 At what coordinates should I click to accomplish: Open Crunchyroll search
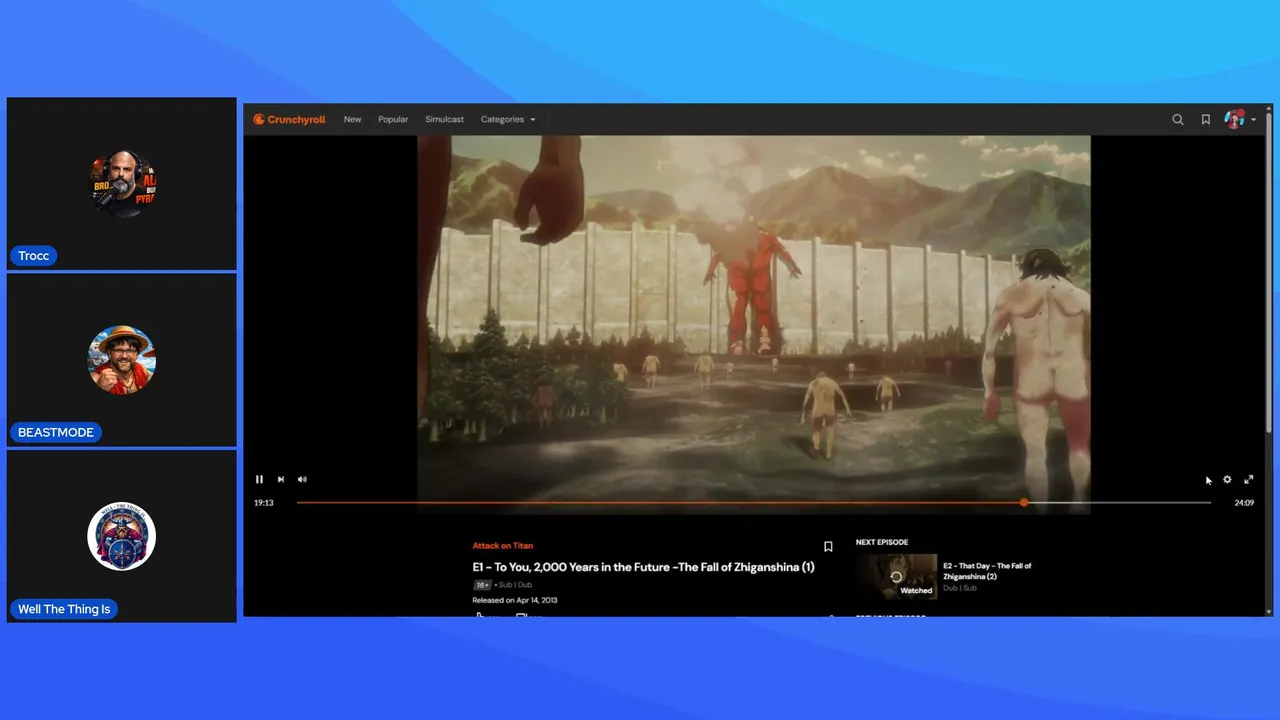click(x=1178, y=119)
